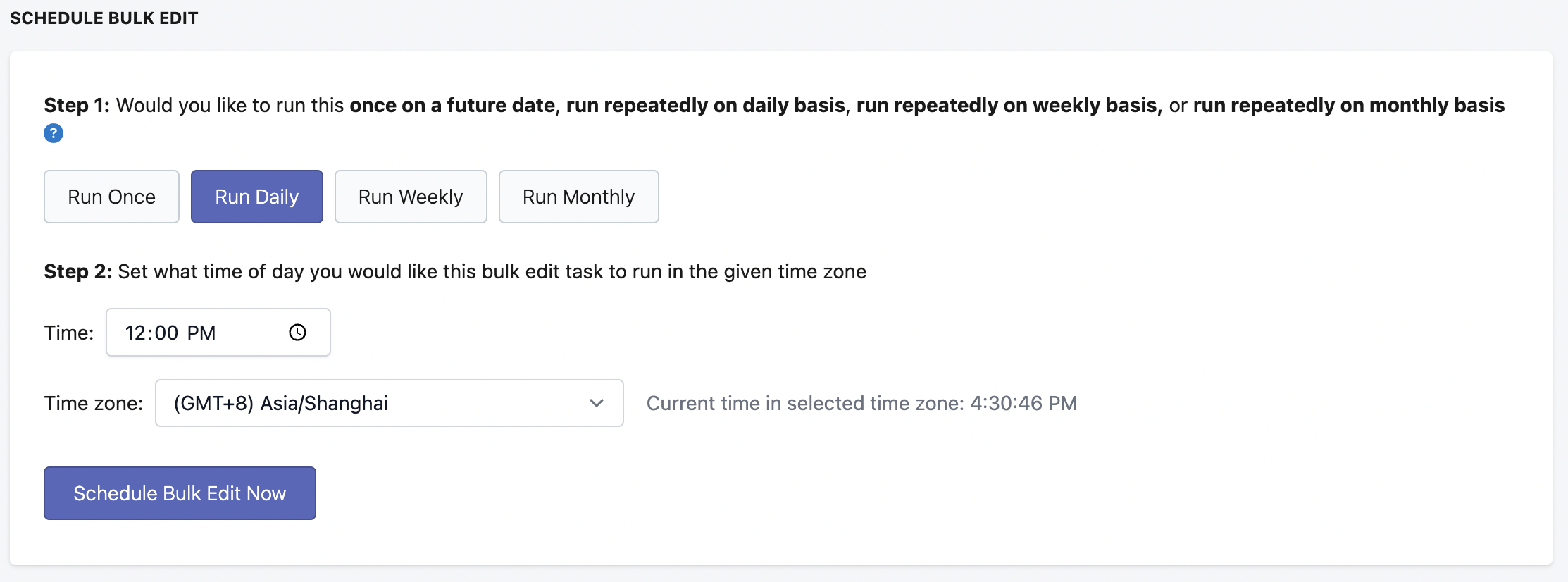The height and width of the screenshot is (582, 1568).
Task: Choose the Run Weekly schedule option
Action: point(411,197)
